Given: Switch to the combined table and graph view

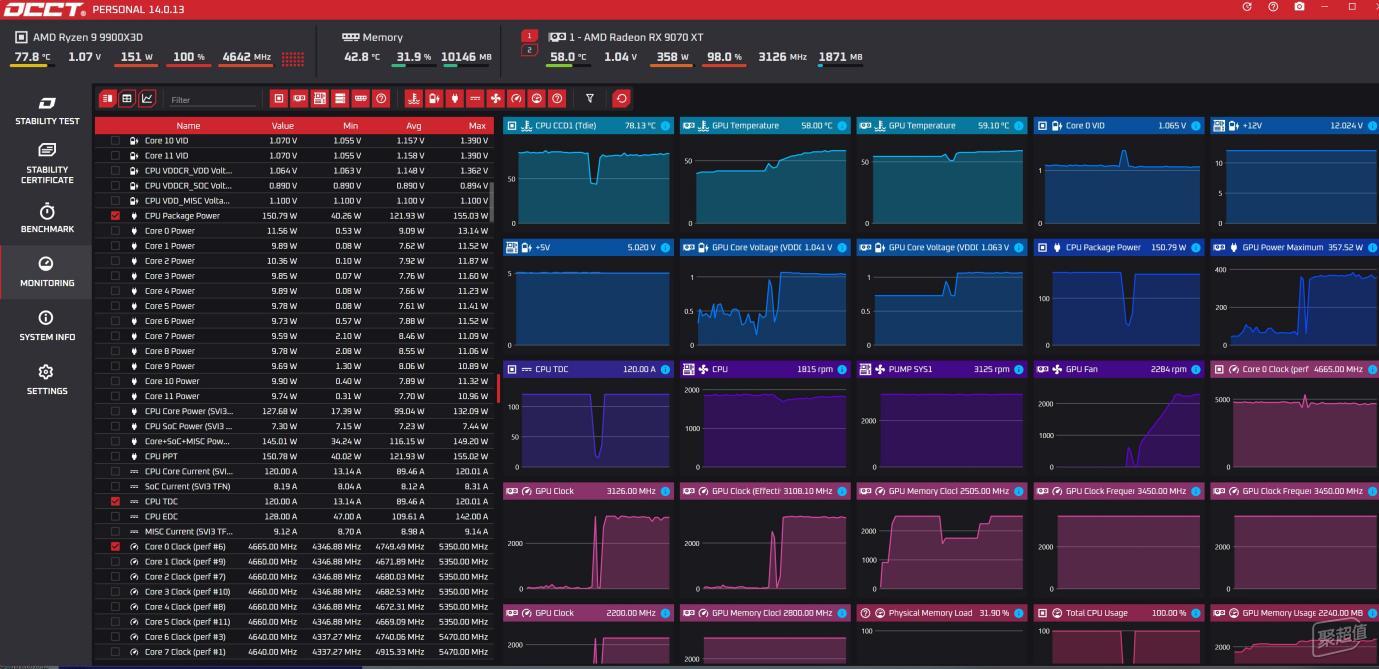Looking at the screenshot, I should click(108, 98).
